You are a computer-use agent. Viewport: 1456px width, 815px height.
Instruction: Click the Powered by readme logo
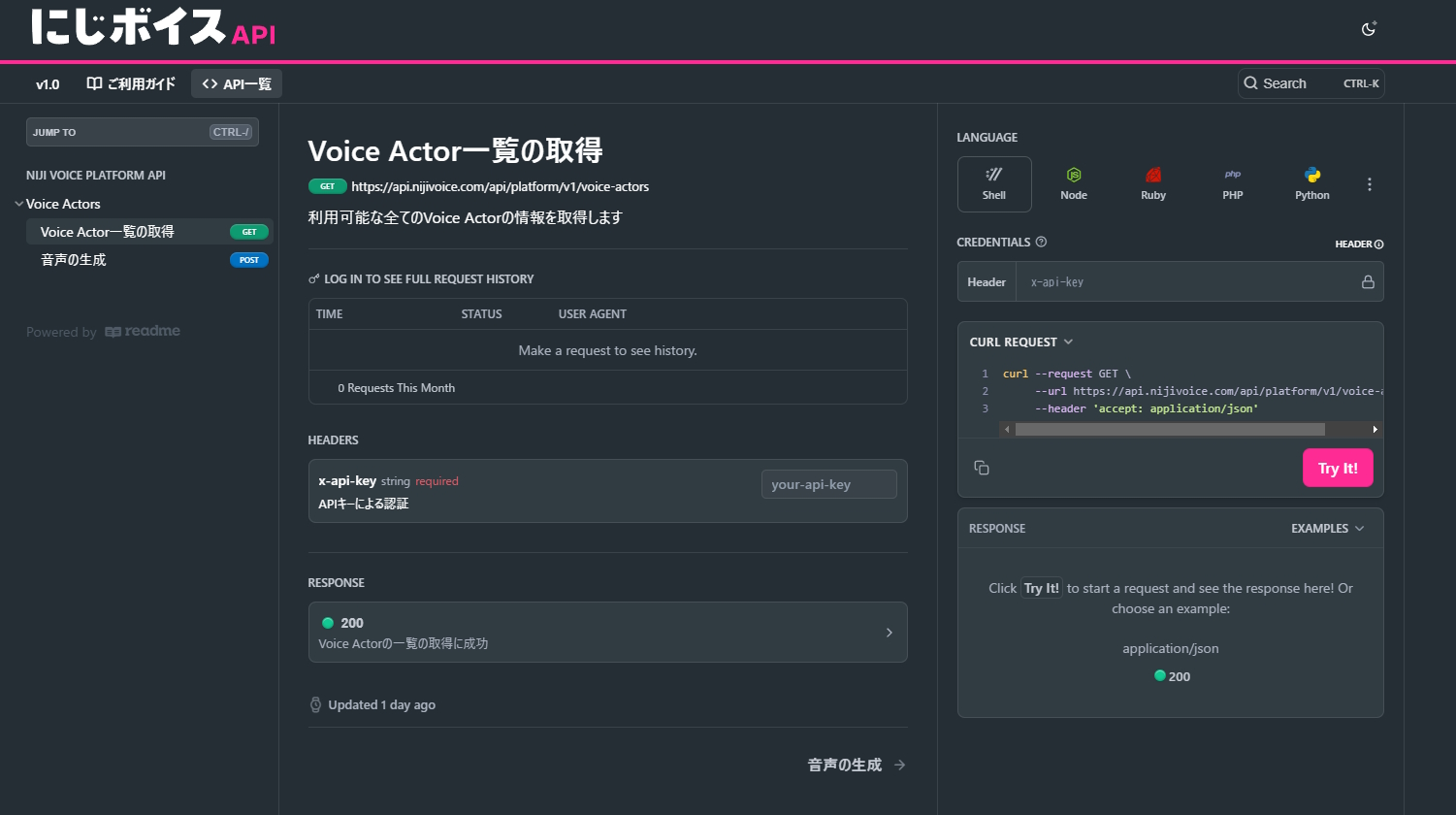103,331
